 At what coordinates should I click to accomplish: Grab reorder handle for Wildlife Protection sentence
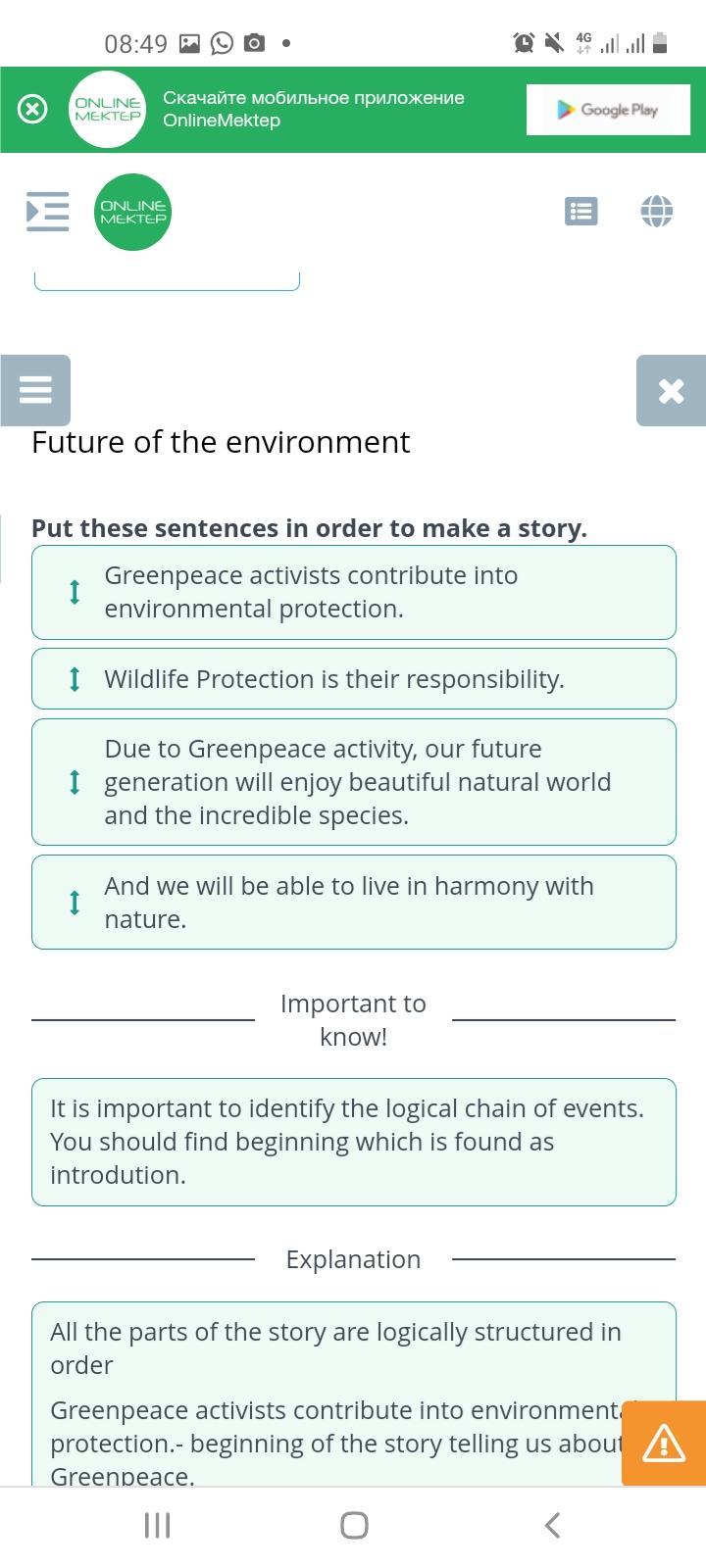75,679
